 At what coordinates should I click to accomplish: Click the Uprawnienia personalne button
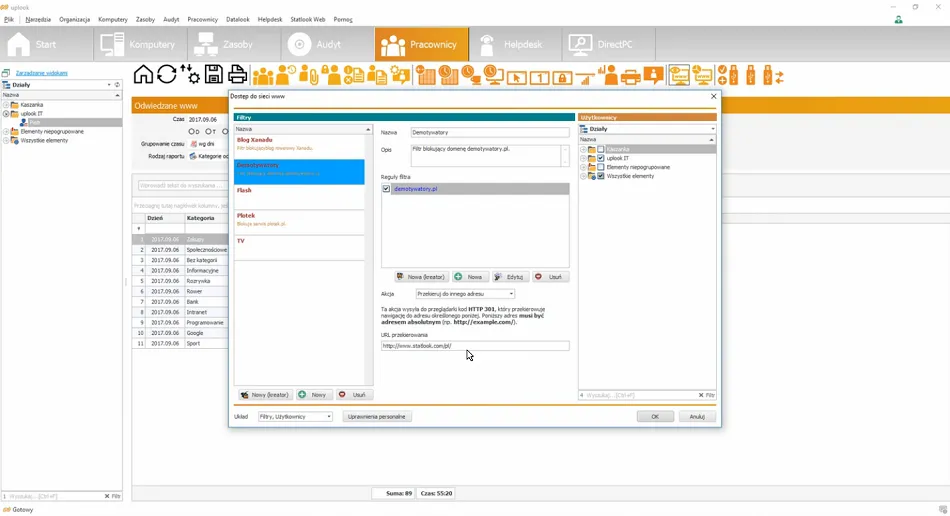(377, 416)
